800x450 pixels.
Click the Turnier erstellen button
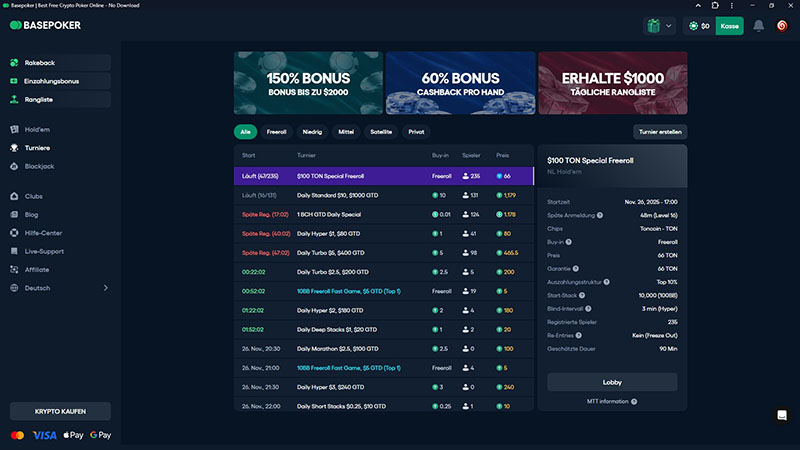click(660, 131)
